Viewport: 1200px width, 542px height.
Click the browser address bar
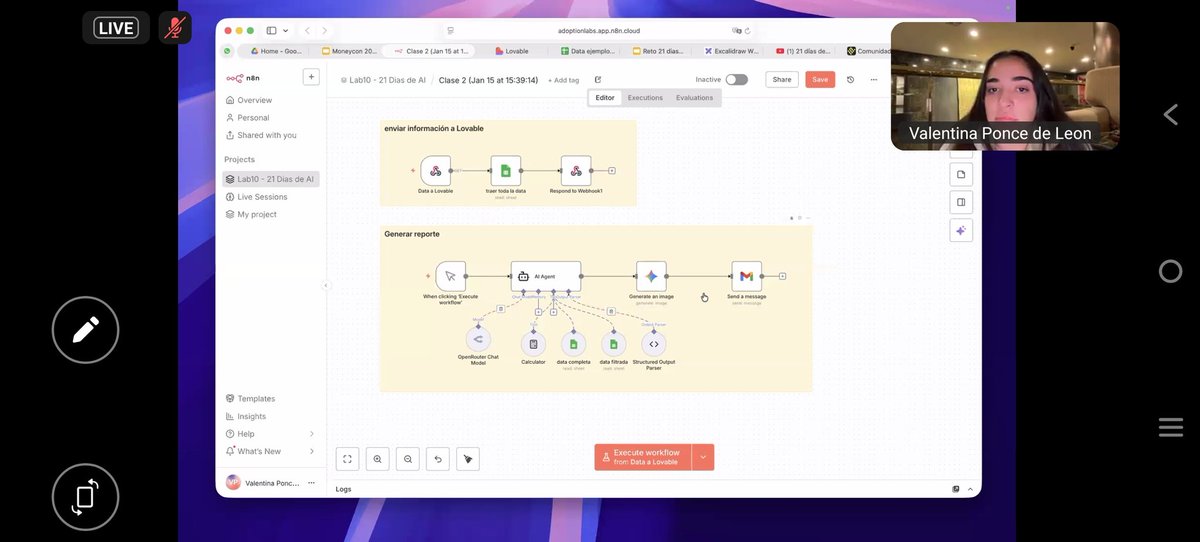[x=598, y=31]
